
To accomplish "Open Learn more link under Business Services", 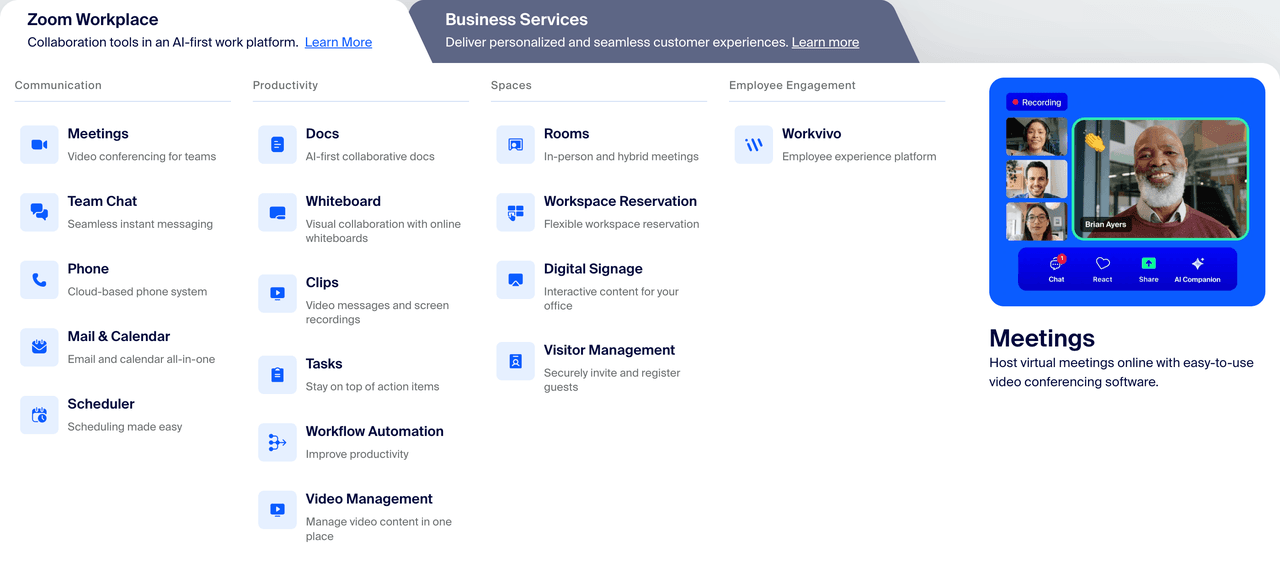I will [825, 42].
